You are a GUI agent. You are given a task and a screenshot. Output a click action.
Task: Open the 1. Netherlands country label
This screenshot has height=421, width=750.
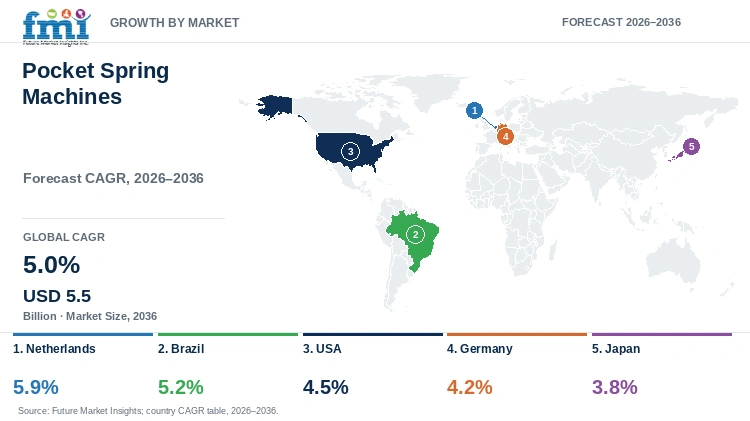54,349
